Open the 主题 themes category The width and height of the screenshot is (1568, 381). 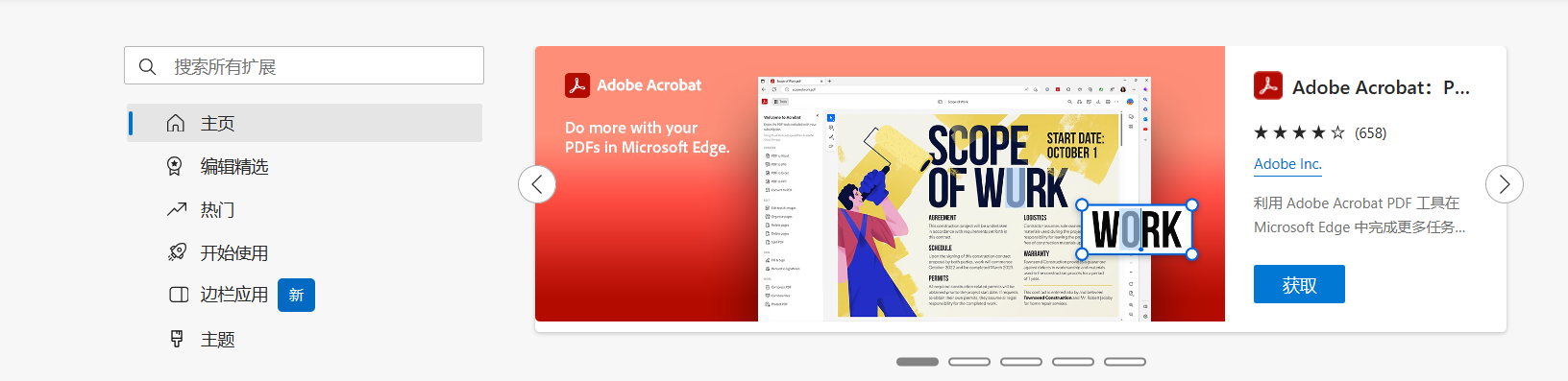305,339
